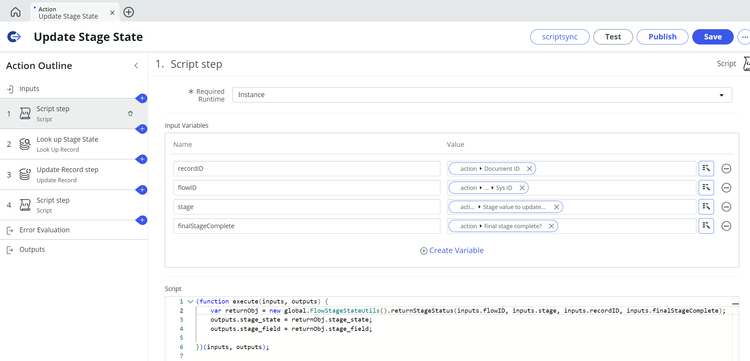Clear the Final stage complete? pill

coord(551,226)
